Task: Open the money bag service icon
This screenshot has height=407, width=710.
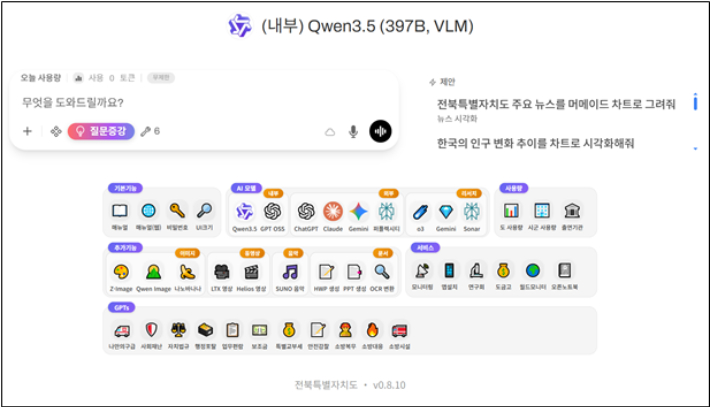Action: pyautogui.click(x=503, y=271)
